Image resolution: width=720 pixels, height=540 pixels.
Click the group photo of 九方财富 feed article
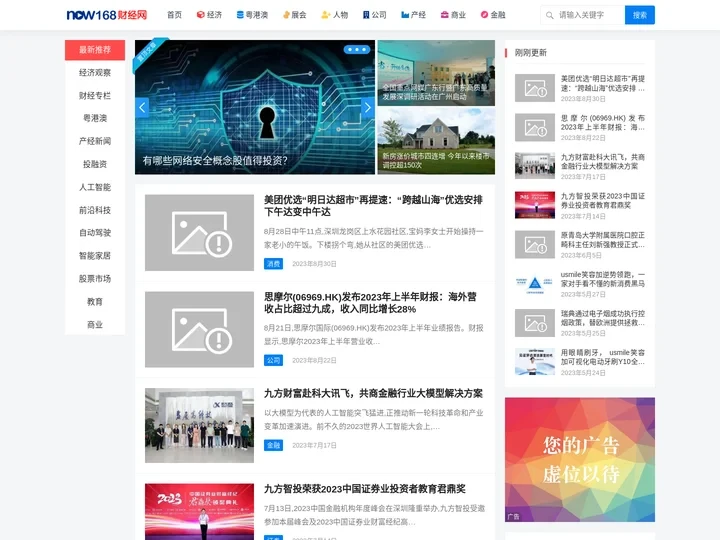point(199,425)
